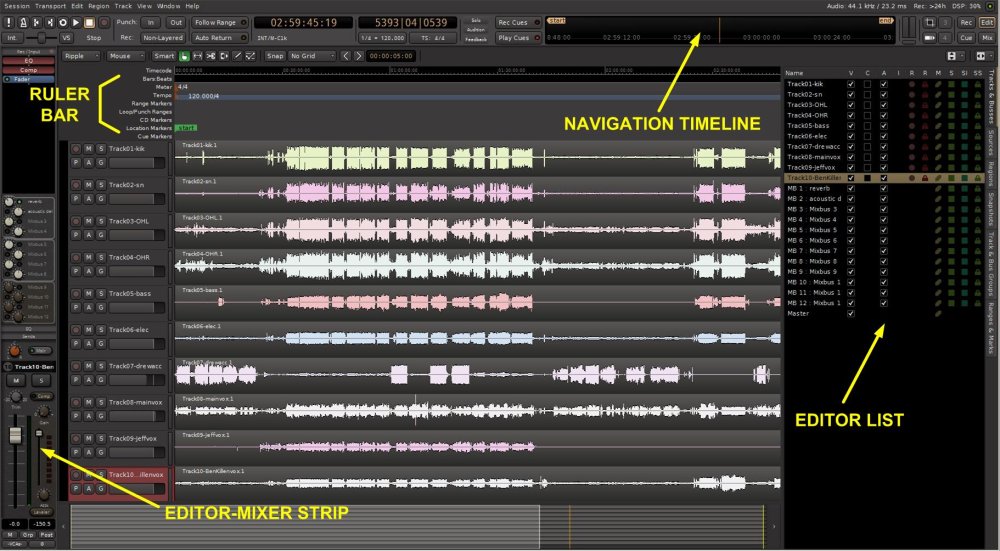Select the internal edit contents tool icon

tap(251, 56)
